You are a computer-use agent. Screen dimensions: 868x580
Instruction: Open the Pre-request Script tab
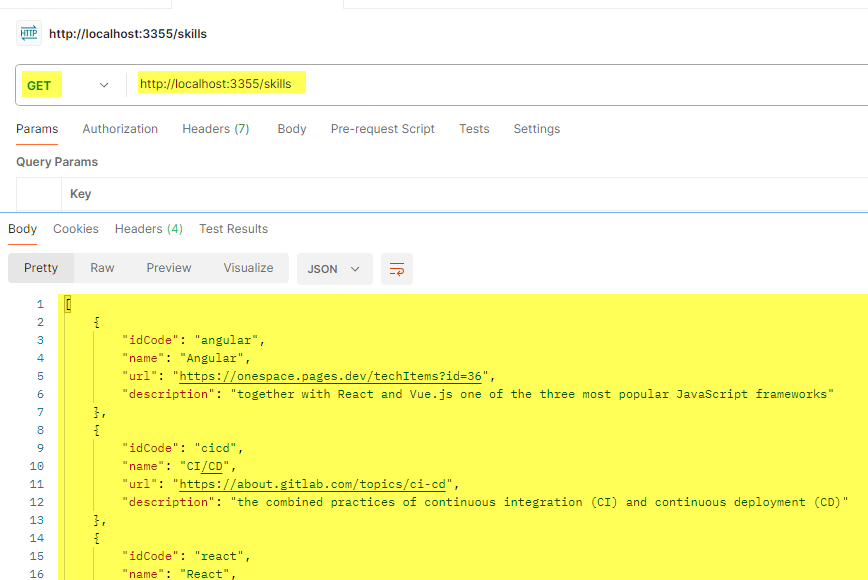(382, 129)
